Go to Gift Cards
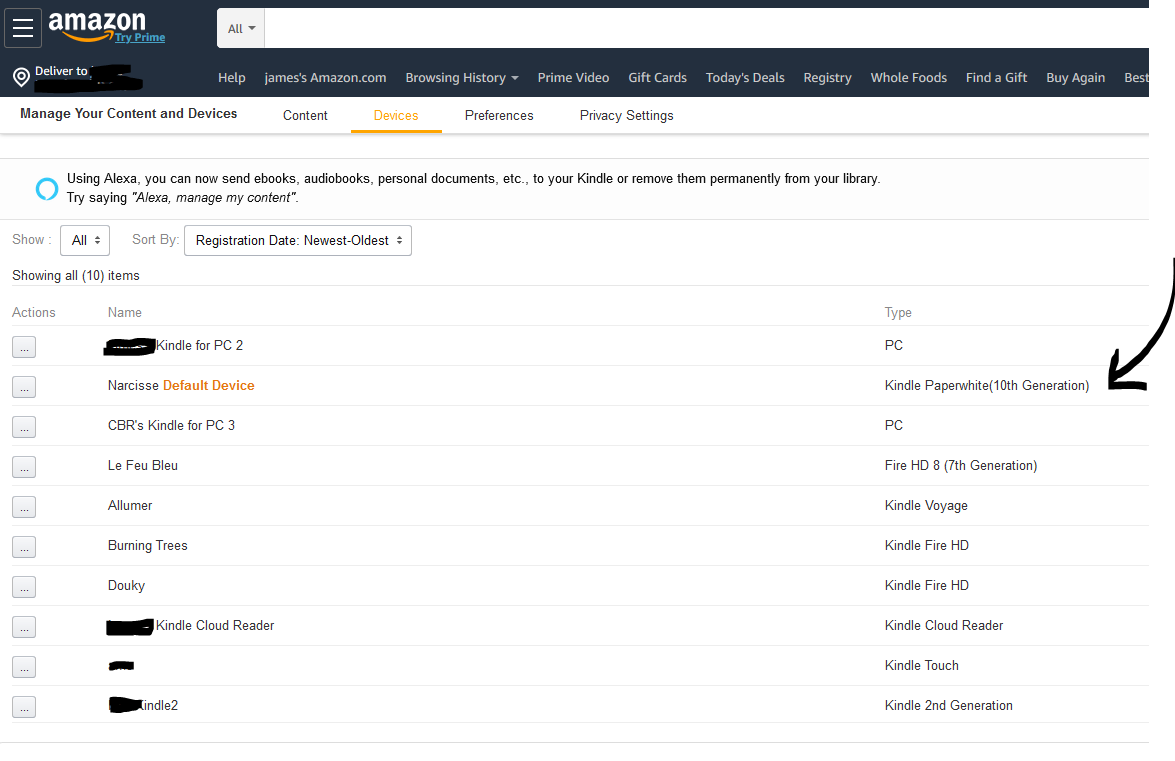The image size is (1175, 761). [x=657, y=78]
